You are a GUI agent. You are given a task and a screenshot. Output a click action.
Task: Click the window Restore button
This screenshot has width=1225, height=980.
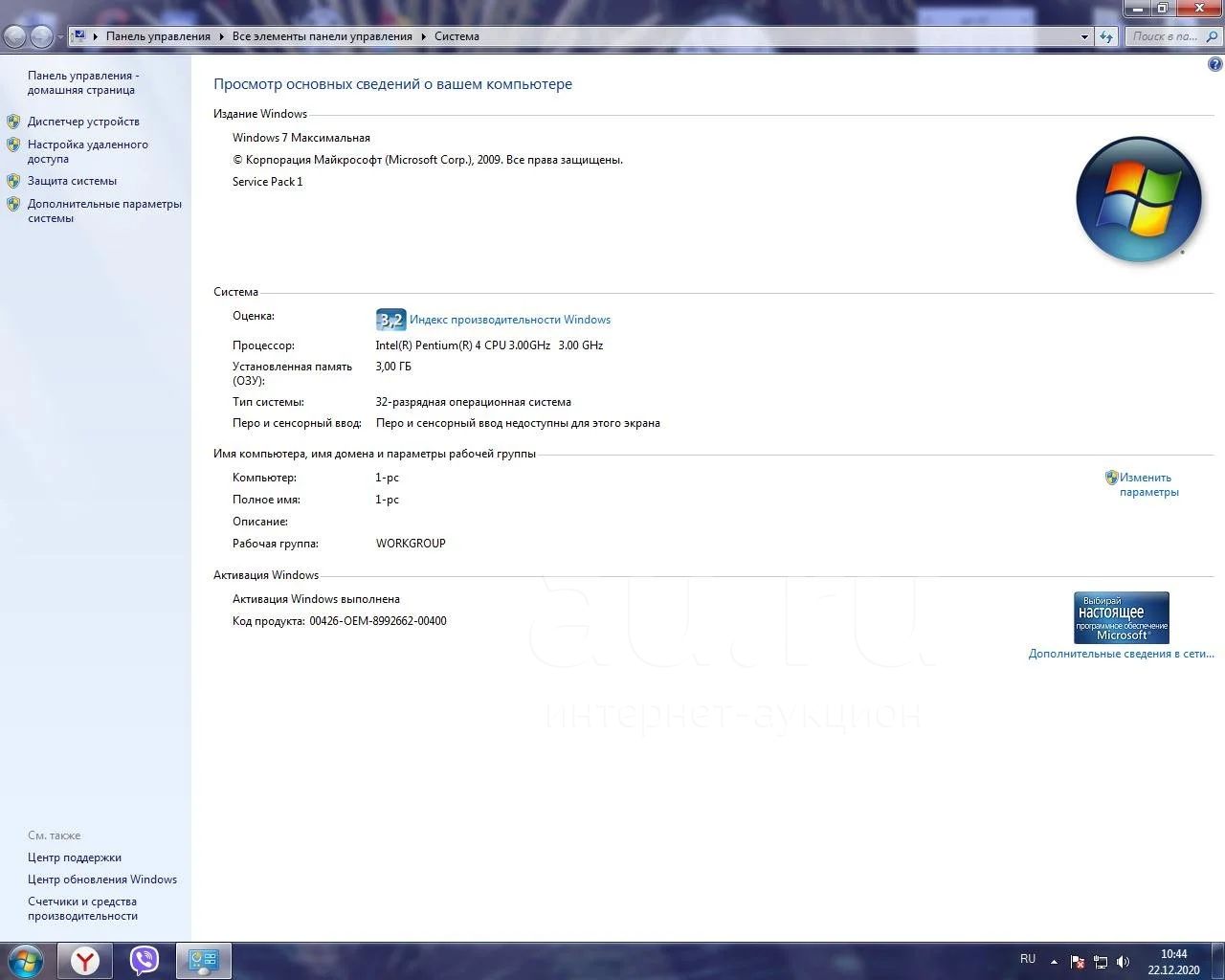pos(1162,9)
